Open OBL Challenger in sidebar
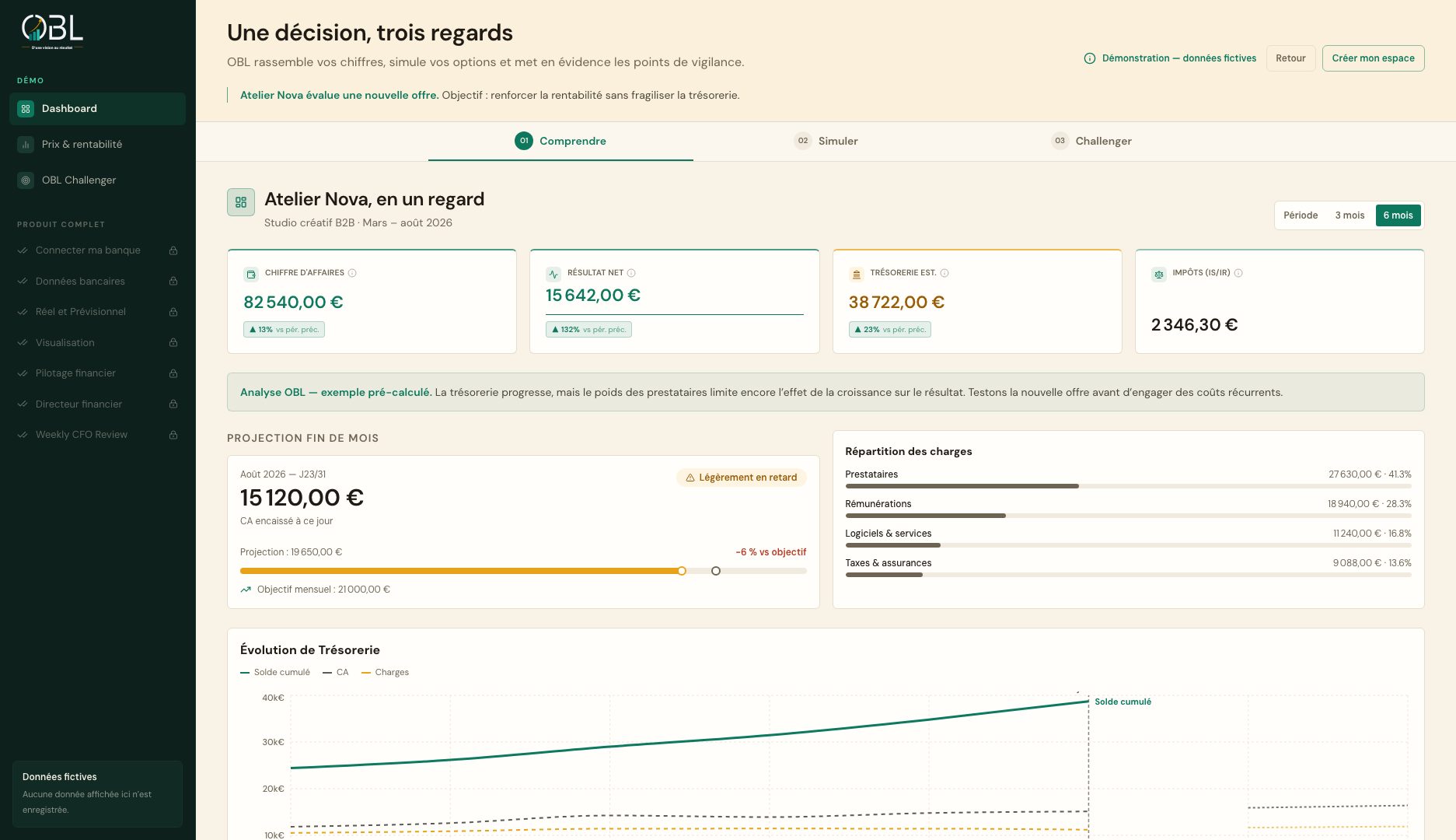 pyautogui.click(x=97, y=180)
